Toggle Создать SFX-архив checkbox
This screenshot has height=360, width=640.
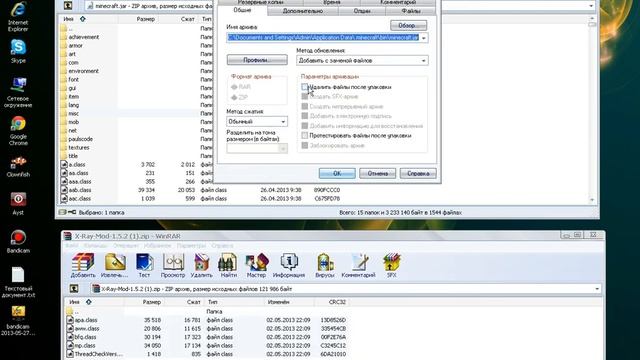[x=304, y=97]
